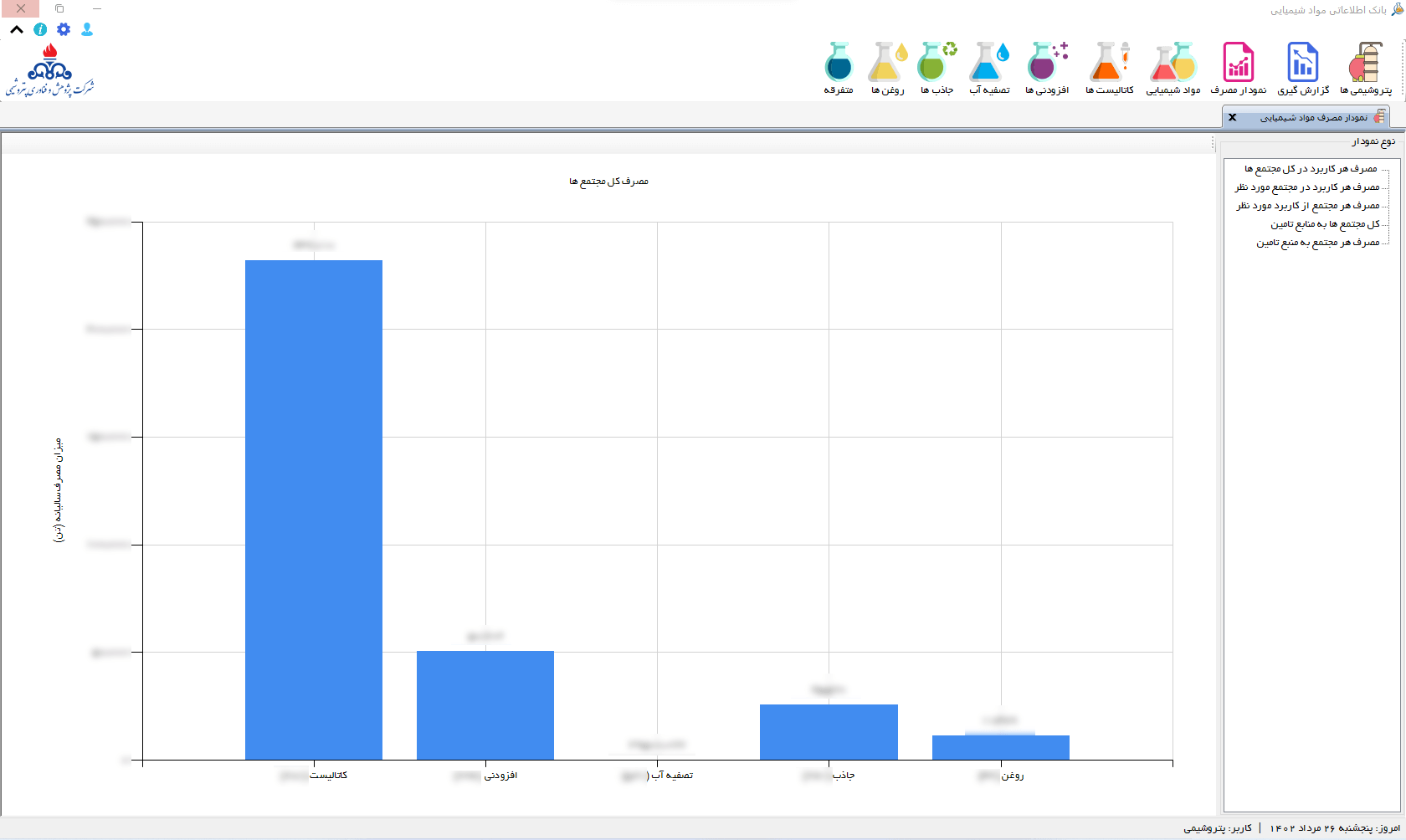This screenshot has width=1406, height=840.
Task: Click the date in status bar
Action: (x=1335, y=828)
